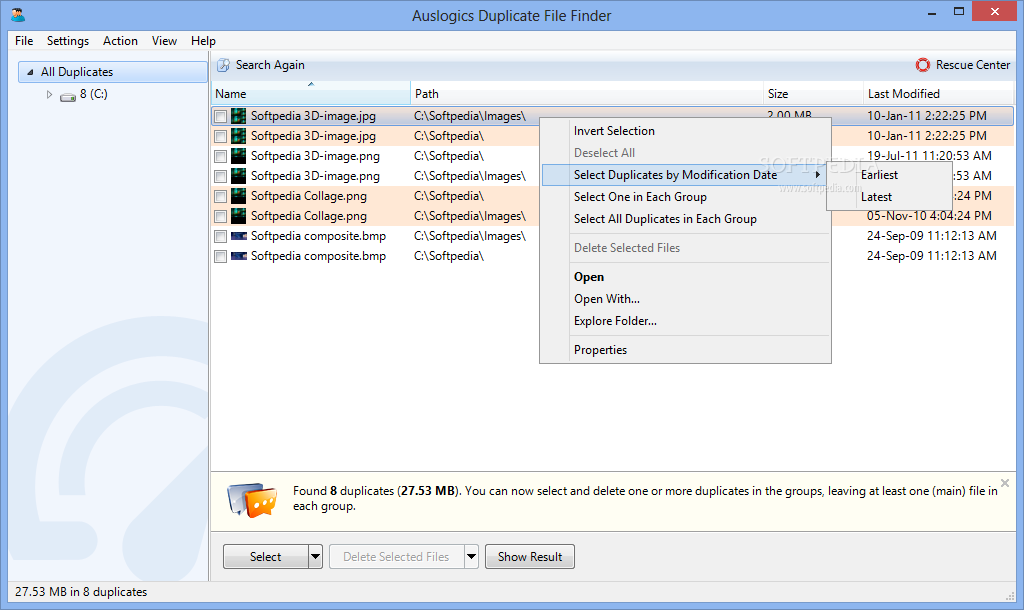Click thumbnail icon of Softpedia 3D-image.jpg in C:\Softpedia\Images\
The width and height of the screenshot is (1024, 610).
[239, 116]
